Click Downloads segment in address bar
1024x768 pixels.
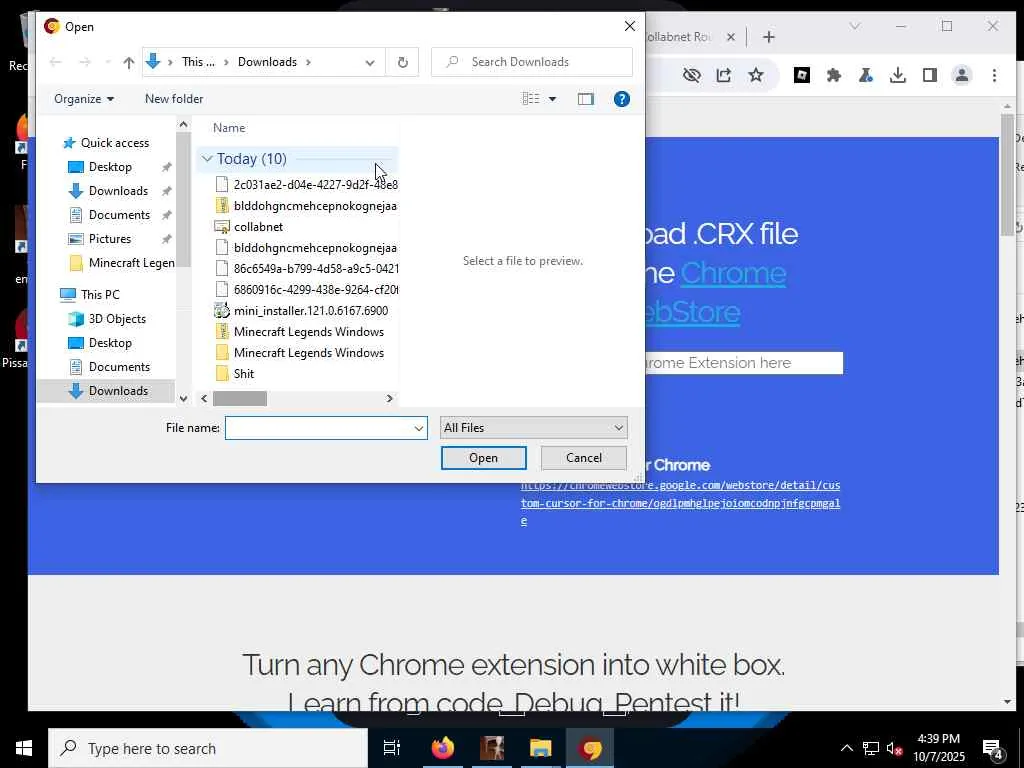[267, 62]
